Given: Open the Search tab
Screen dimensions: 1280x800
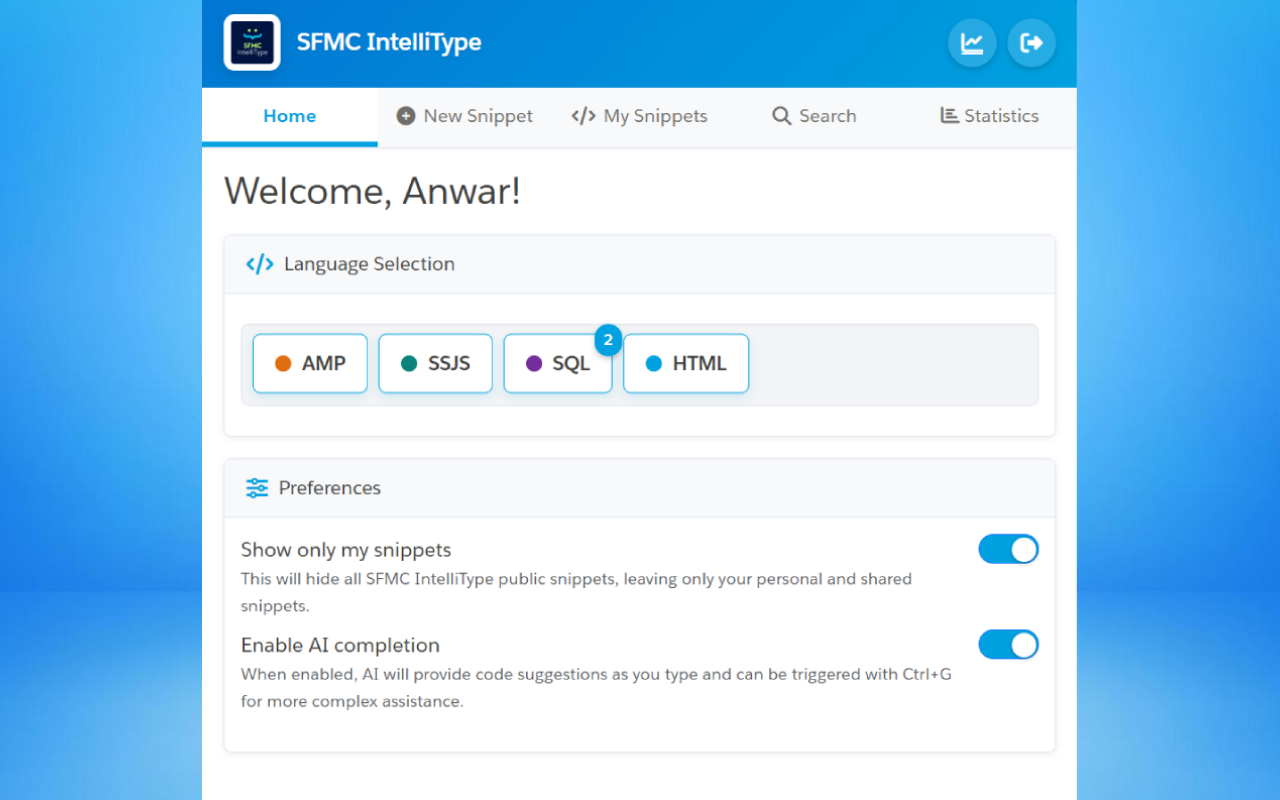Looking at the screenshot, I should [x=814, y=116].
